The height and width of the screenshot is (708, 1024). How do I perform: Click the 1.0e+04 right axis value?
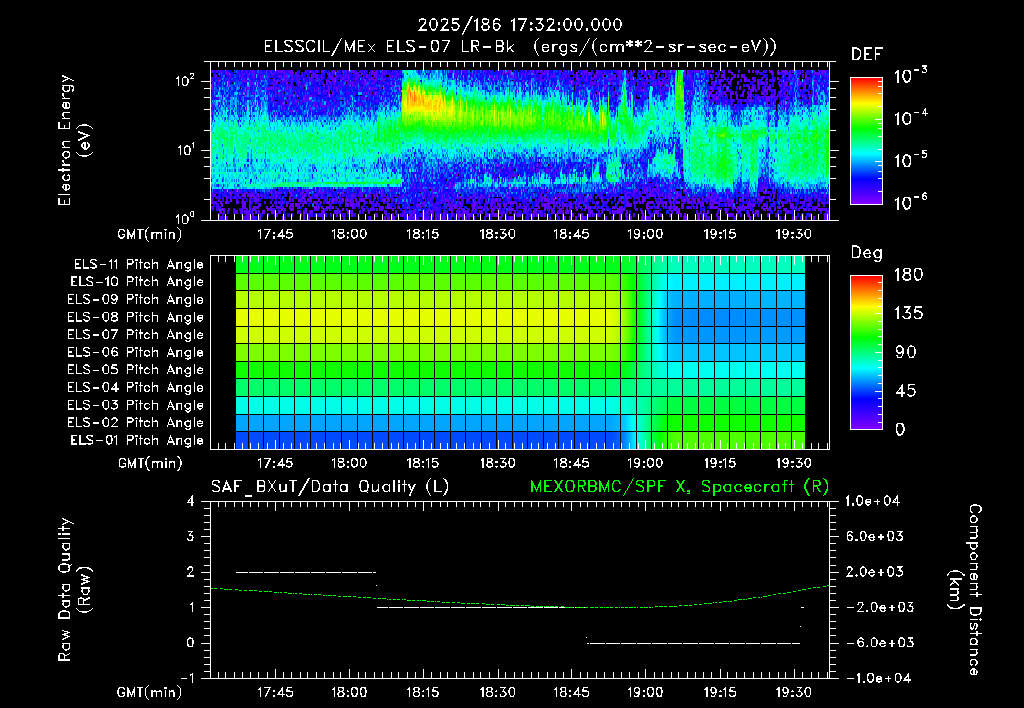pos(872,501)
